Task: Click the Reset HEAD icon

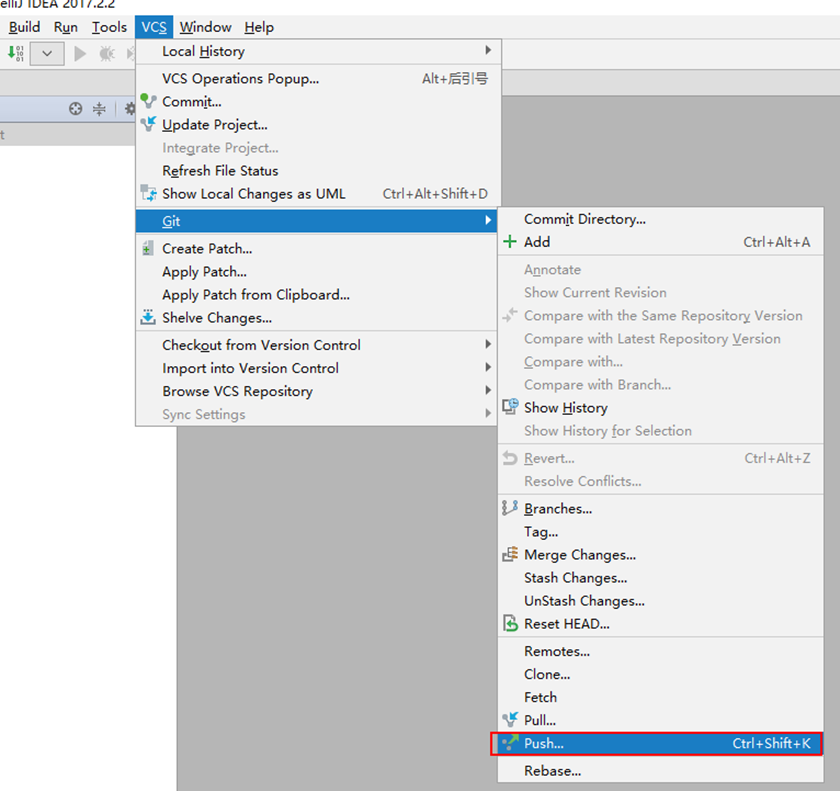Action: pos(511,623)
